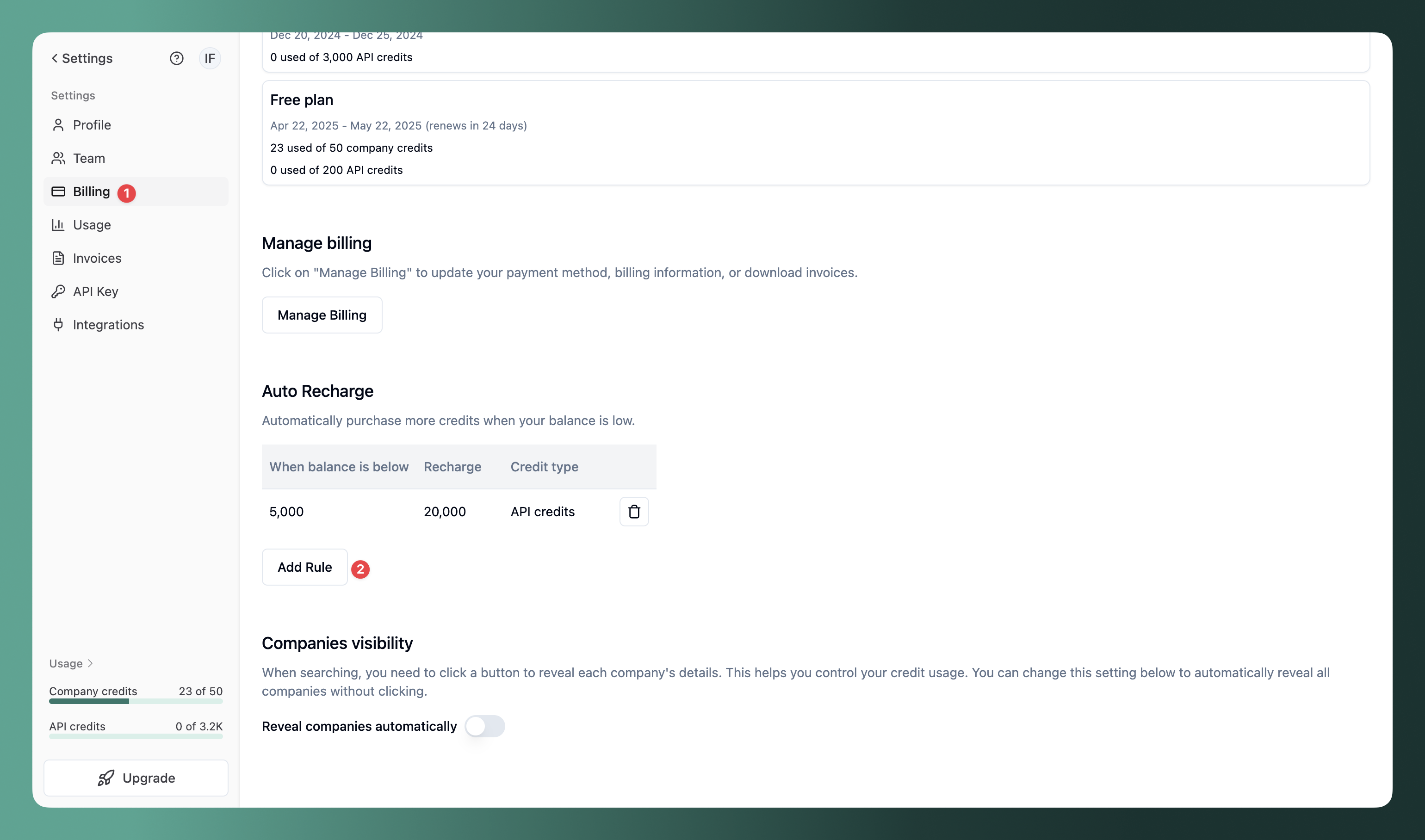Click the Billing credit-card icon
This screenshot has height=840, width=1425.
(59, 191)
